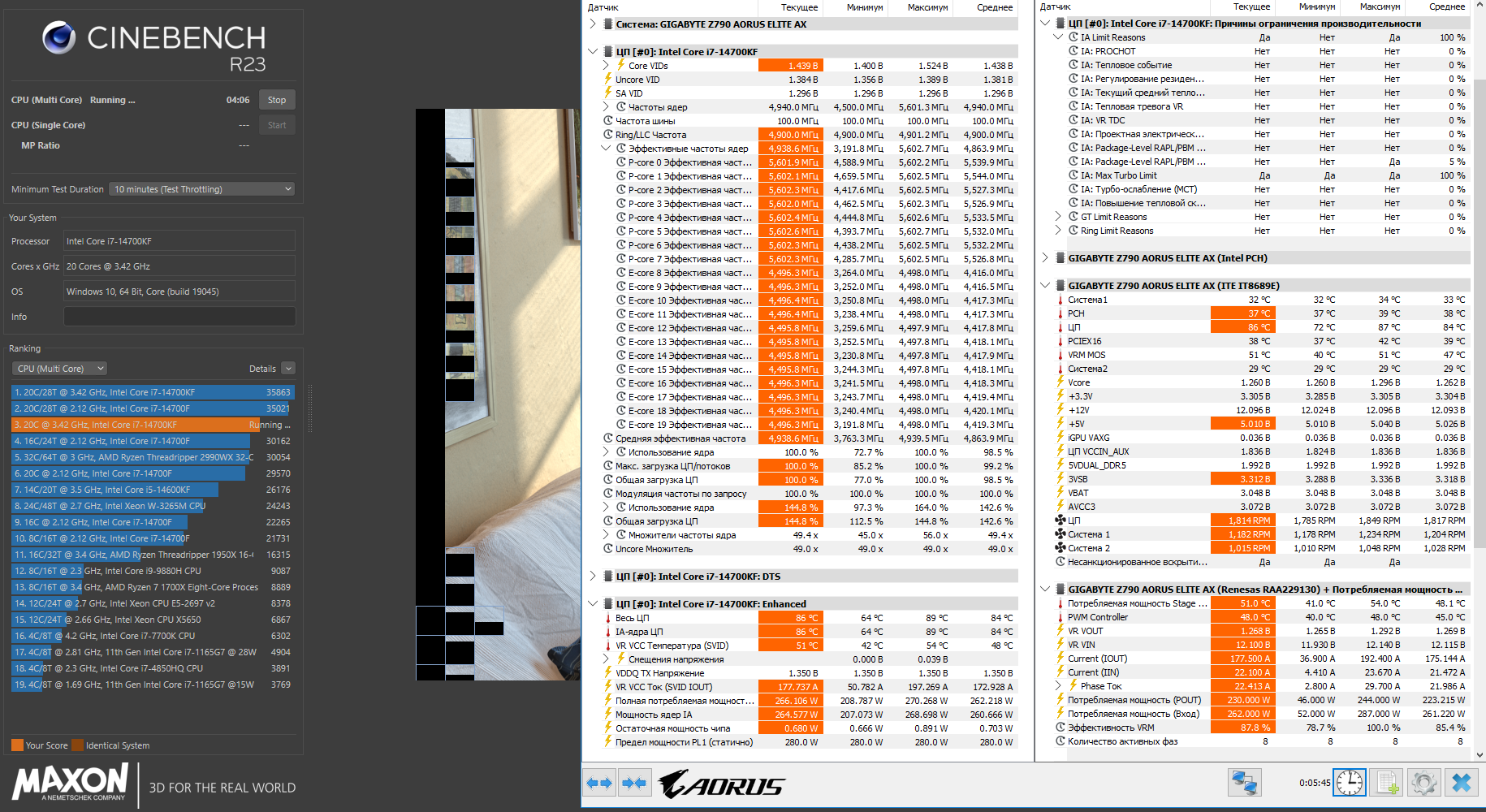This screenshot has height=812, width=1486.
Task: Expand Множители частоты ядра node
Action: [x=606, y=535]
